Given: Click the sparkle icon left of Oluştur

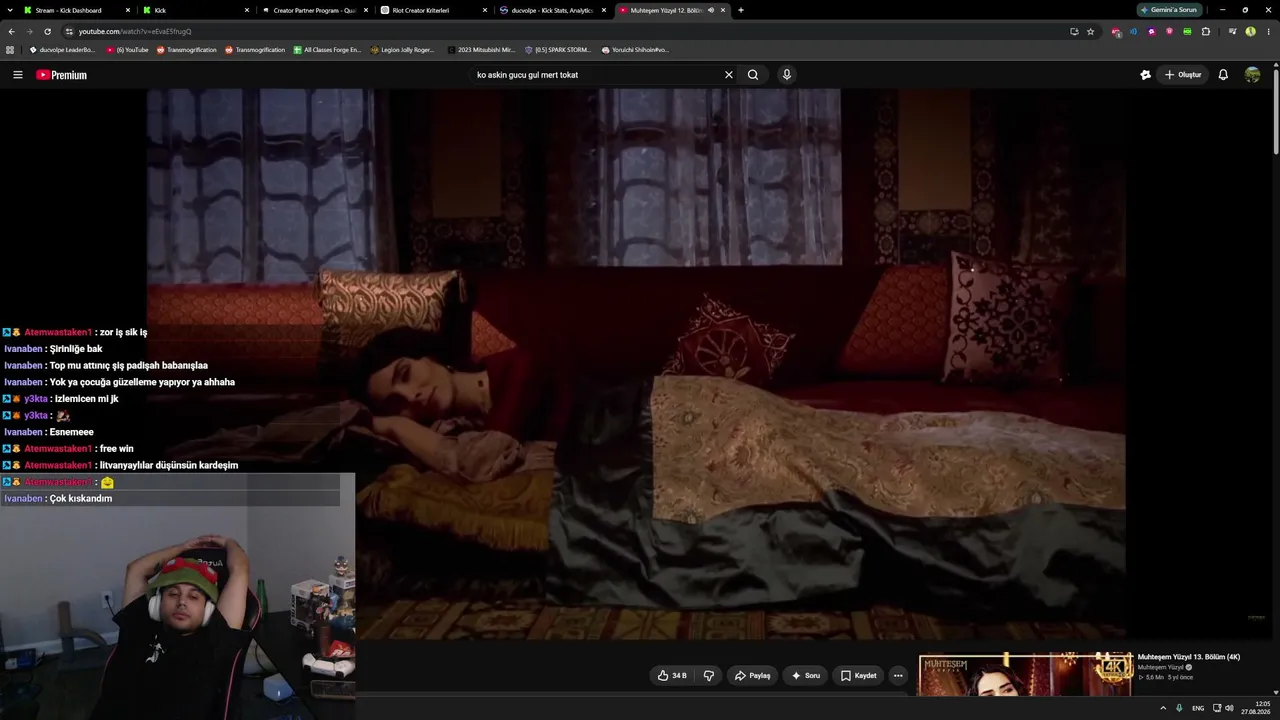Looking at the screenshot, I should point(1146,75).
